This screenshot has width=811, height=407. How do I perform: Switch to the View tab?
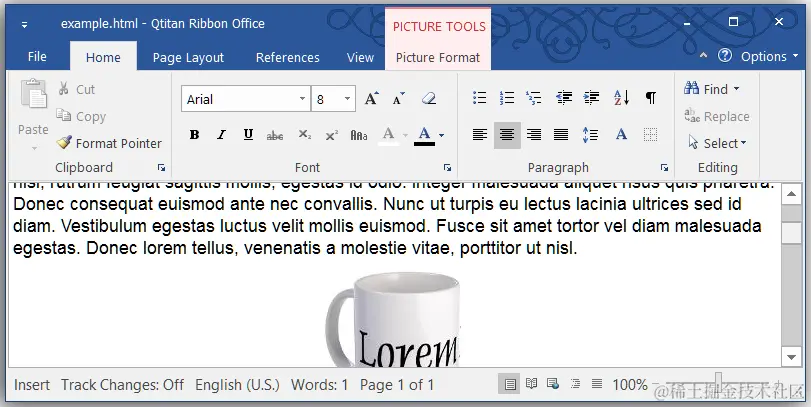361,57
